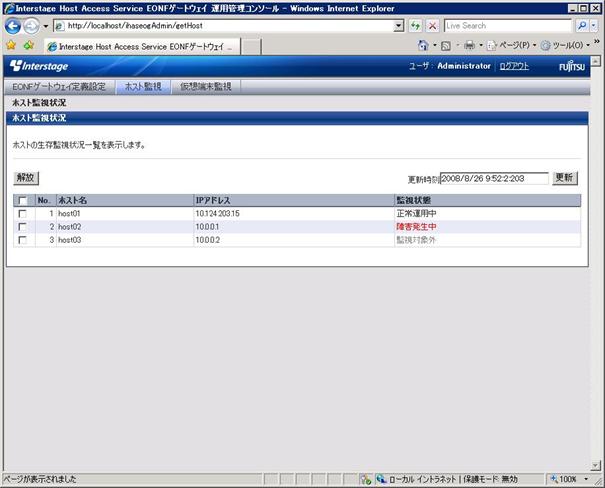Click the RSS Feeds icon
Screen dimensions: 605x488
pyautogui.click(x=446, y=46)
